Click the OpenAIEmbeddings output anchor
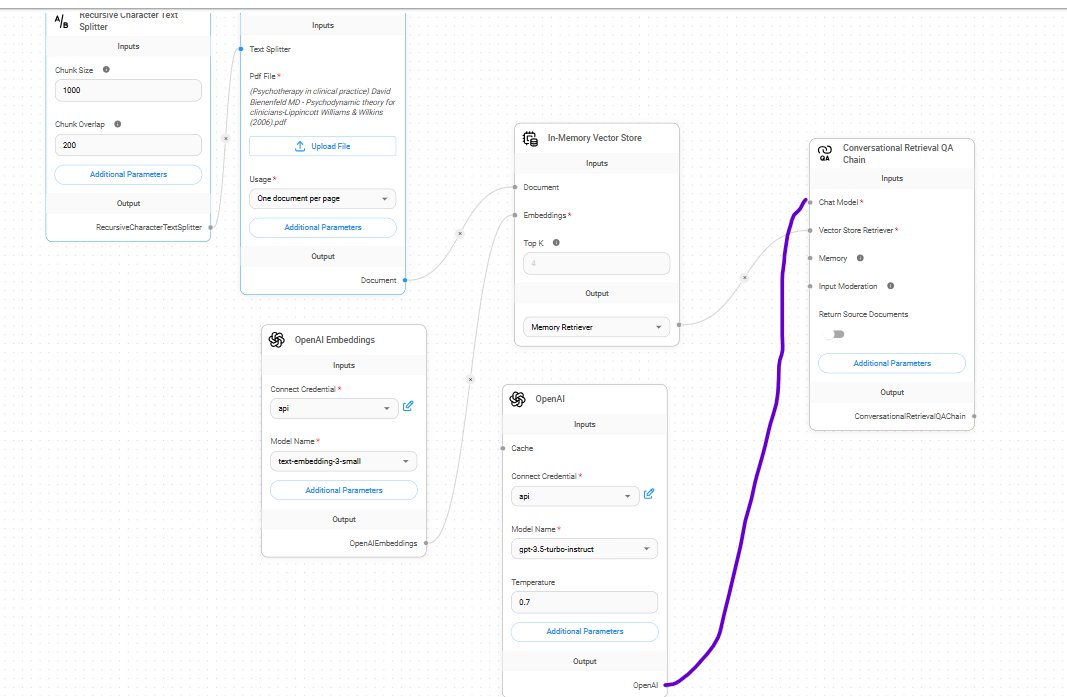 (426, 543)
